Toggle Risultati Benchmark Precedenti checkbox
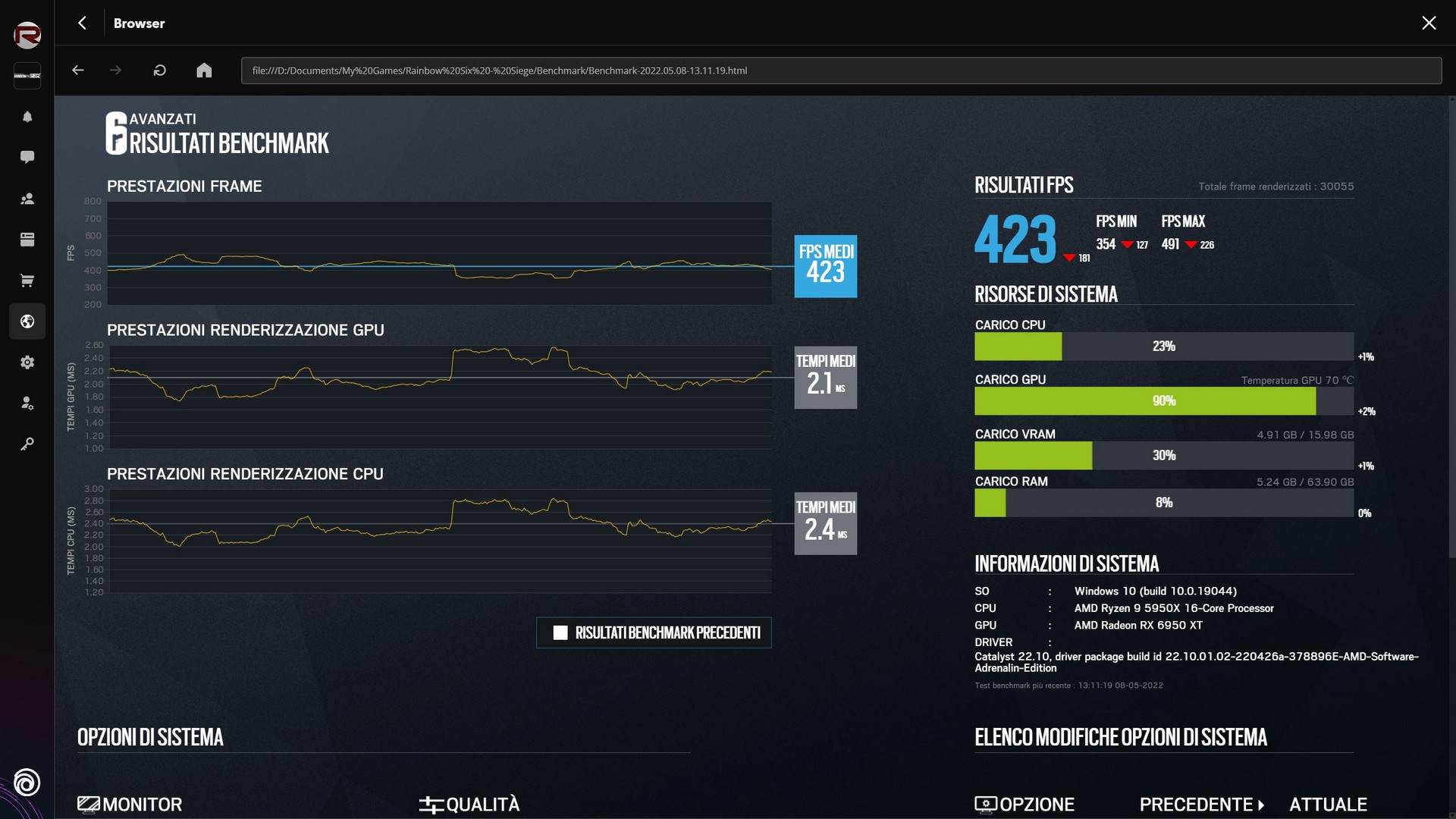This screenshot has height=819, width=1456. coord(560,632)
